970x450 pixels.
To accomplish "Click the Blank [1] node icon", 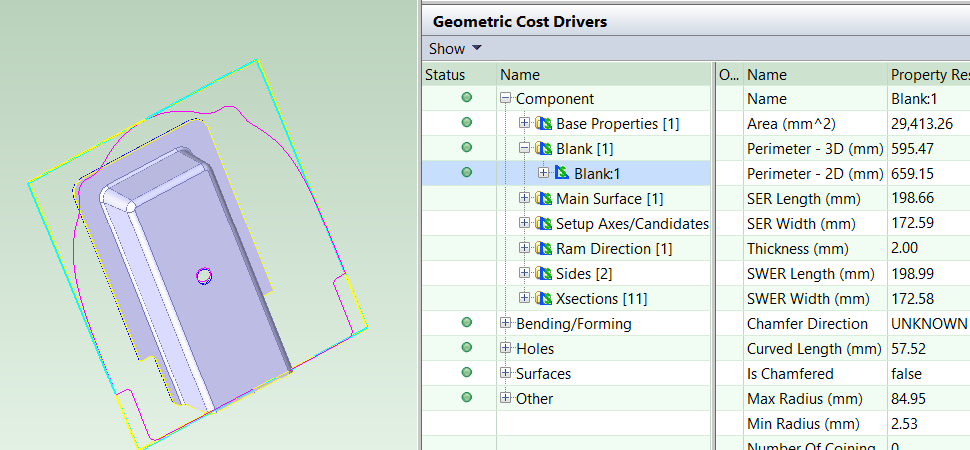I will [544, 149].
